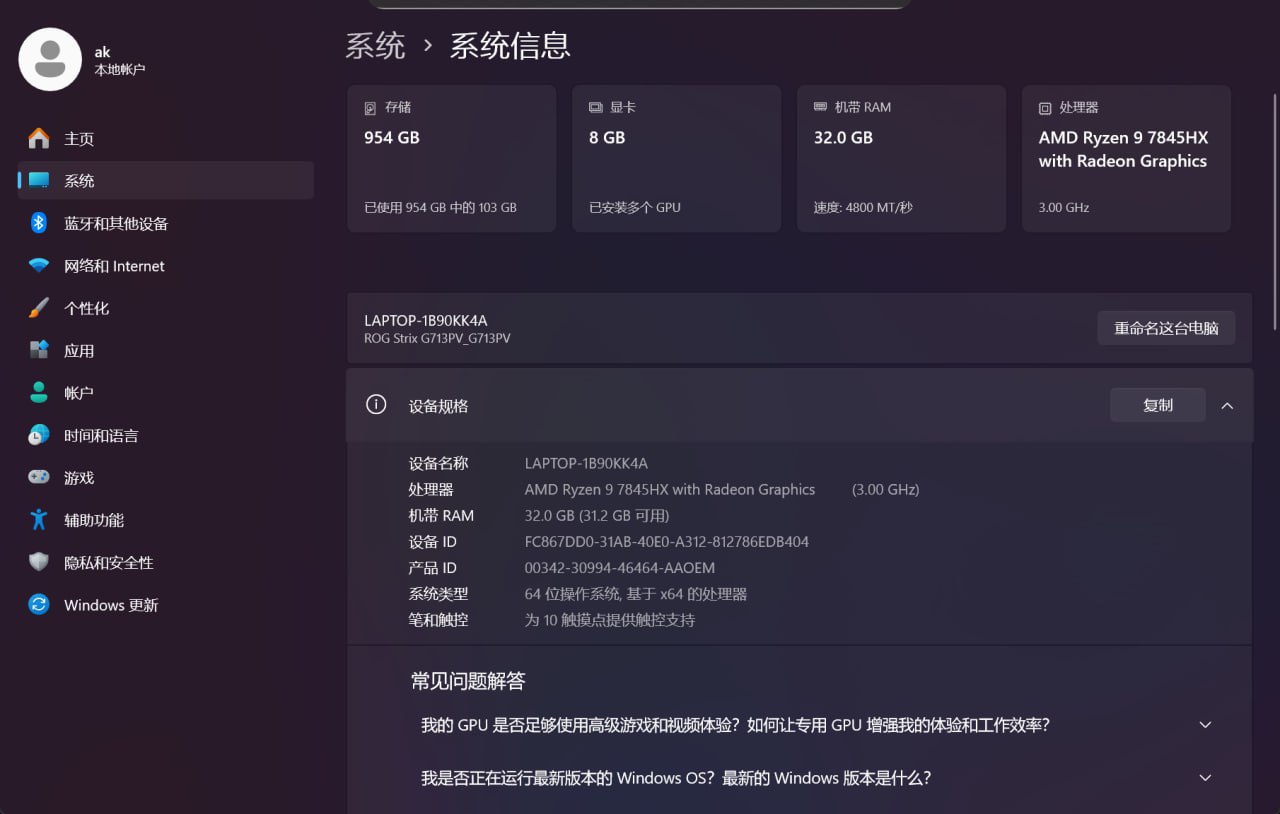Click the Apps (应用) icon

point(39,350)
